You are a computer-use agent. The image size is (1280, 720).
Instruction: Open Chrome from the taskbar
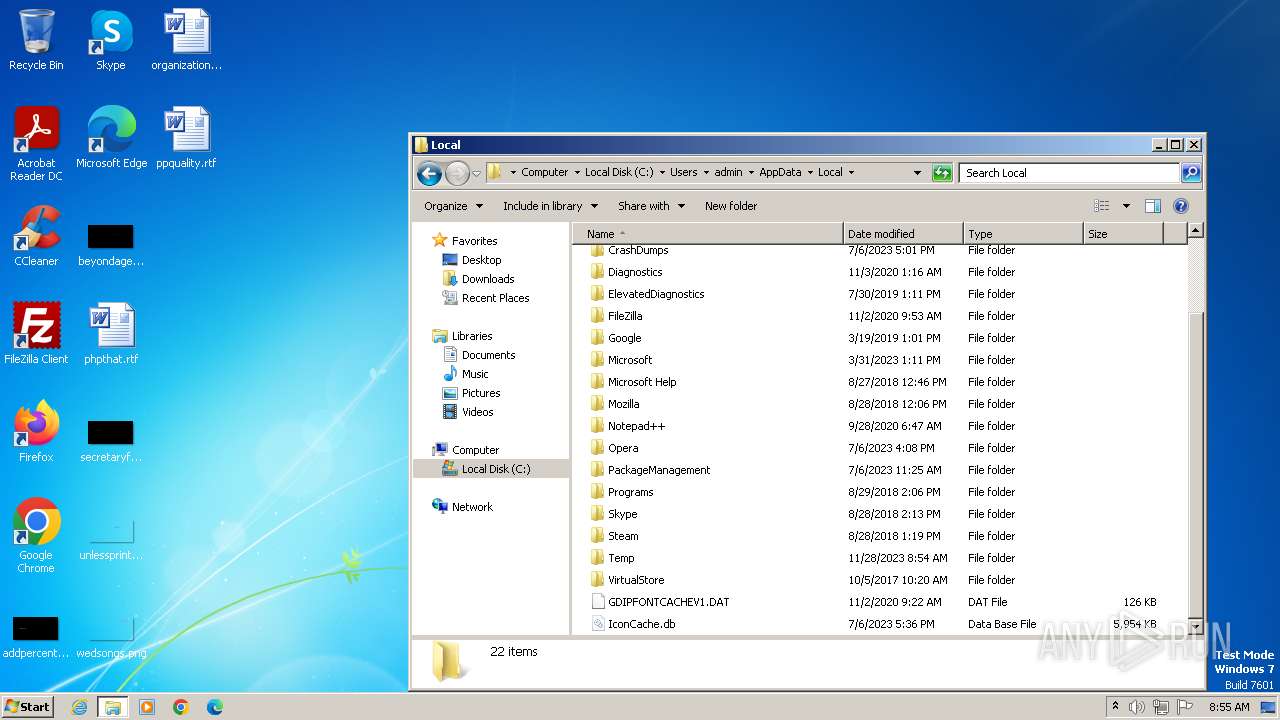pos(181,707)
